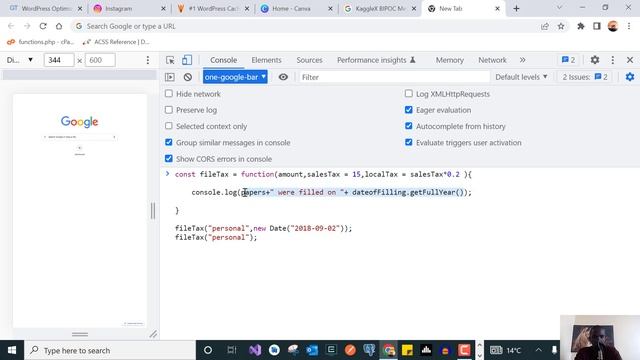Image resolution: width=640 pixels, height=360 pixels.
Task: Open the 2 Issues link
Action: pyautogui.click(x=584, y=77)
